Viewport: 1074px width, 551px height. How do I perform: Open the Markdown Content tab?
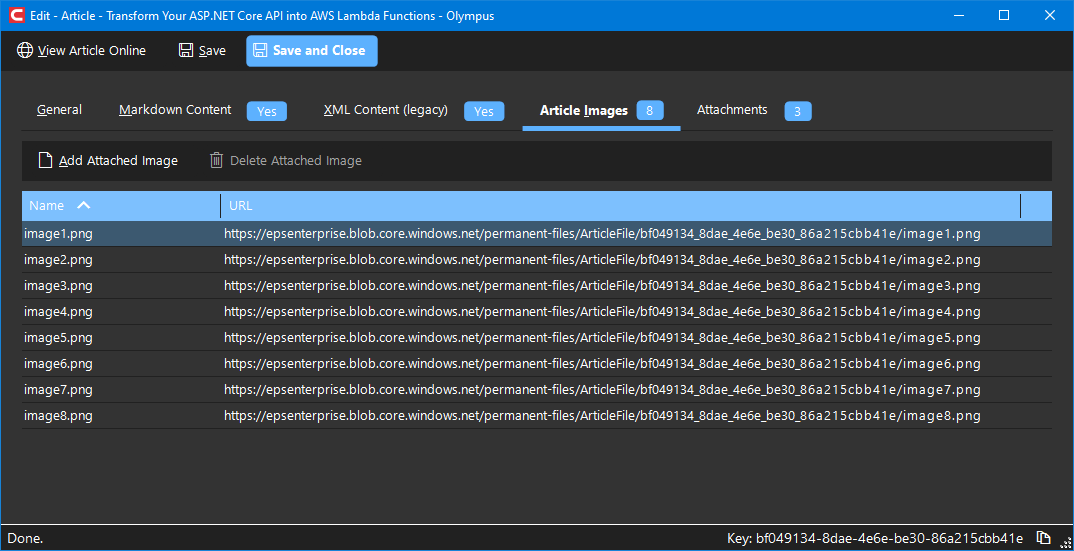point(175,110)
